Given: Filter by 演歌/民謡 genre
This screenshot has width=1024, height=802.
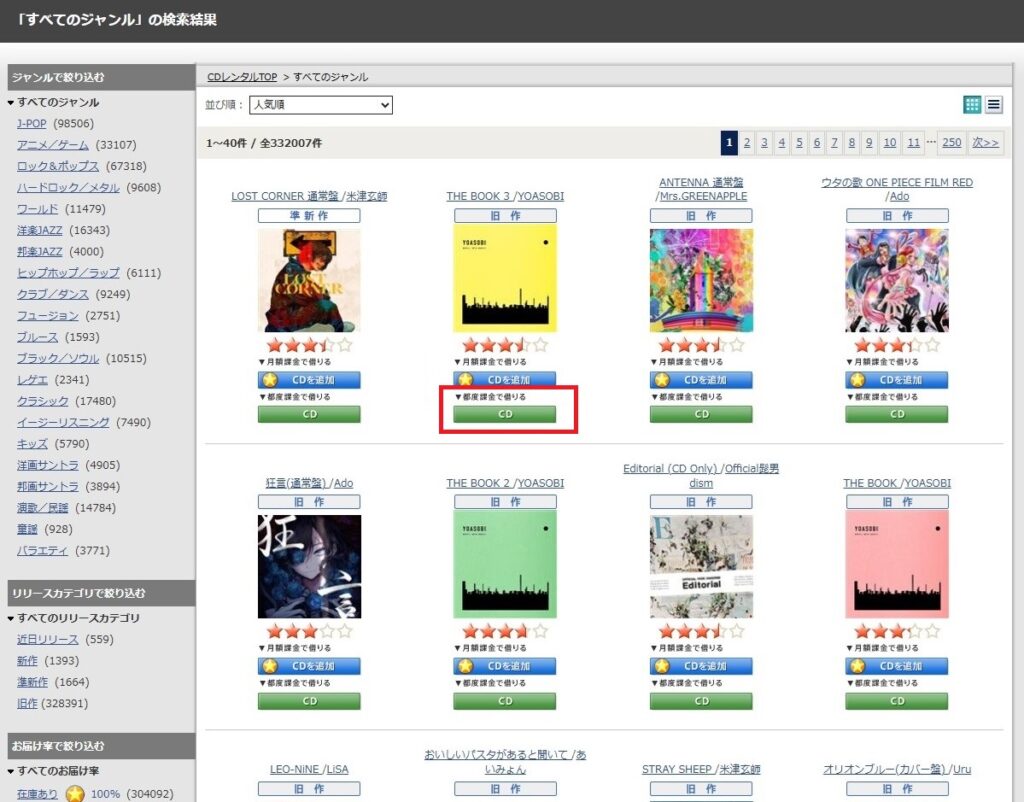Looking at the screenshot, I should [42, 507].
